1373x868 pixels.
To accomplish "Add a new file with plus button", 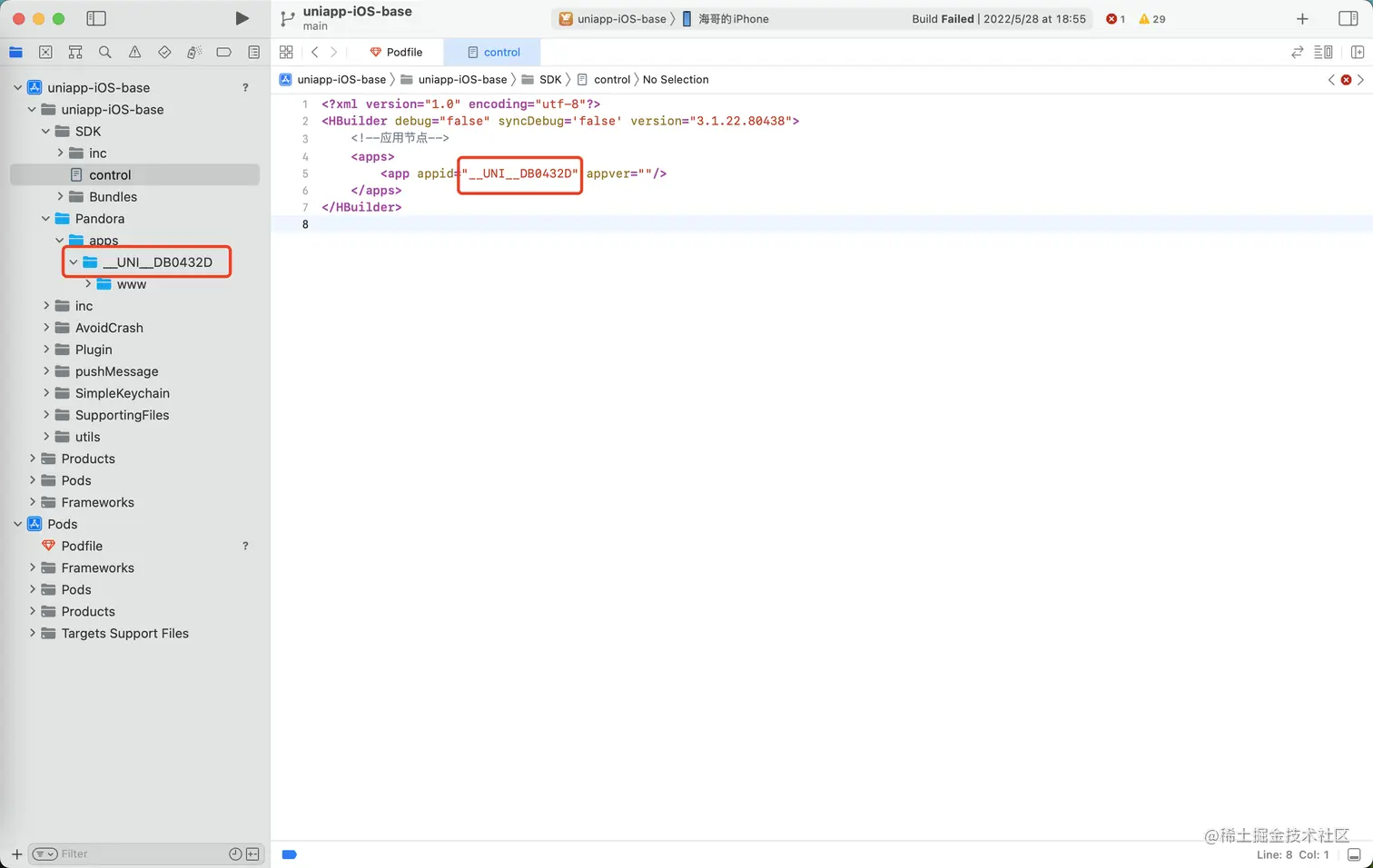I will click(16, 853).
